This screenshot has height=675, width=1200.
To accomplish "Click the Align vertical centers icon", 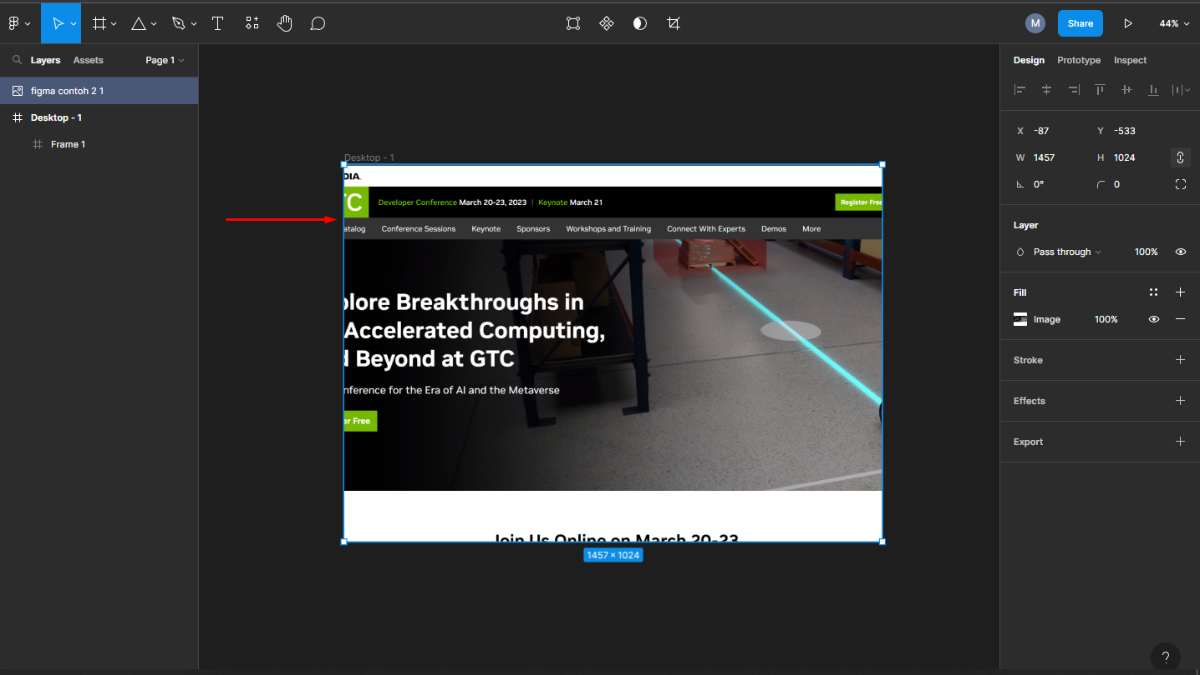I will click(x=1126, y=89).
